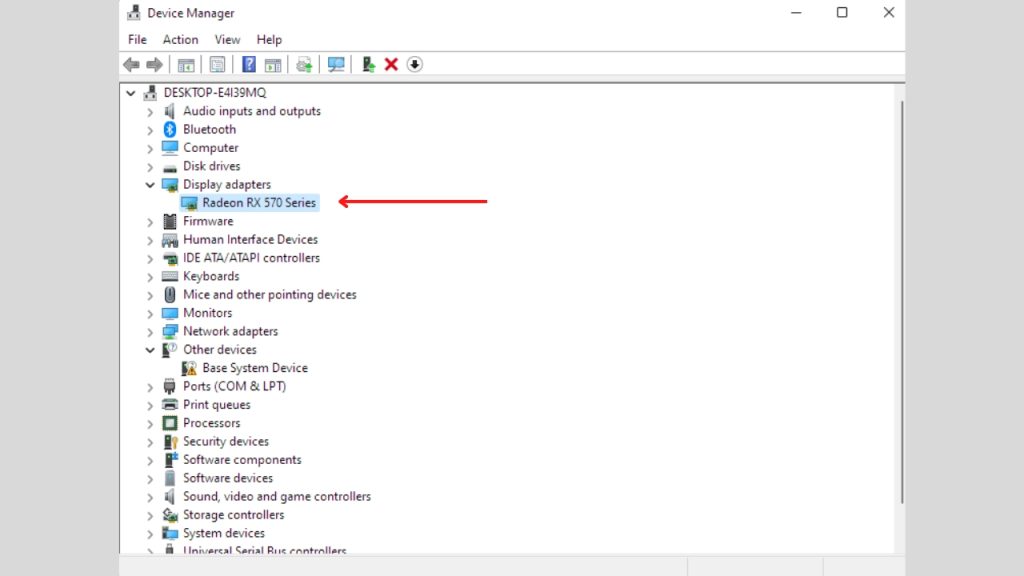Minimize the Device Manager window

796,12
